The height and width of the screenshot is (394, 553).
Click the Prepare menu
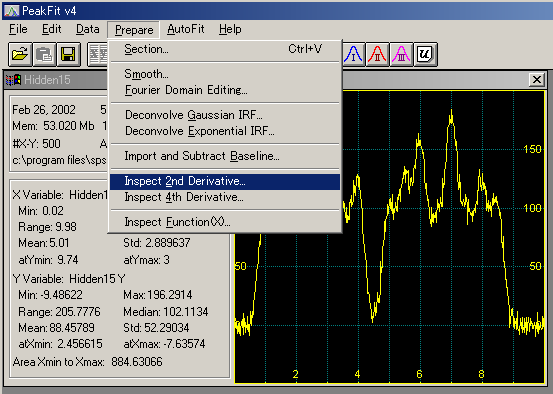134,30
